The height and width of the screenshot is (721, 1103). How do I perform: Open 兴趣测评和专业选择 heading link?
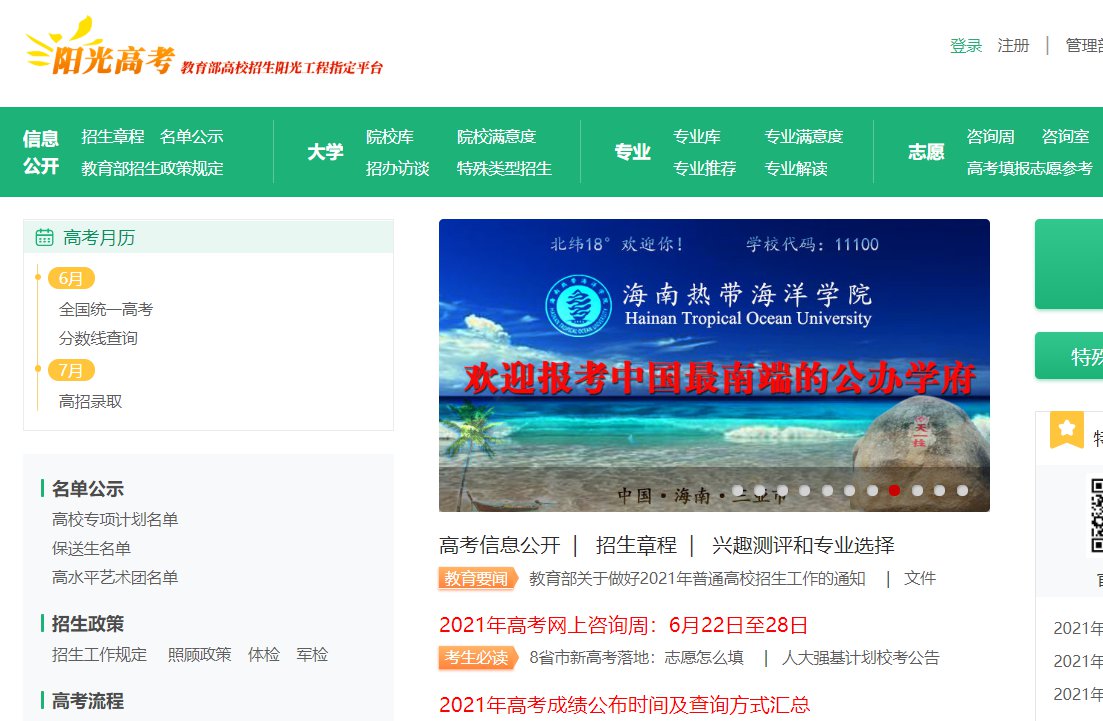point(803,545)
